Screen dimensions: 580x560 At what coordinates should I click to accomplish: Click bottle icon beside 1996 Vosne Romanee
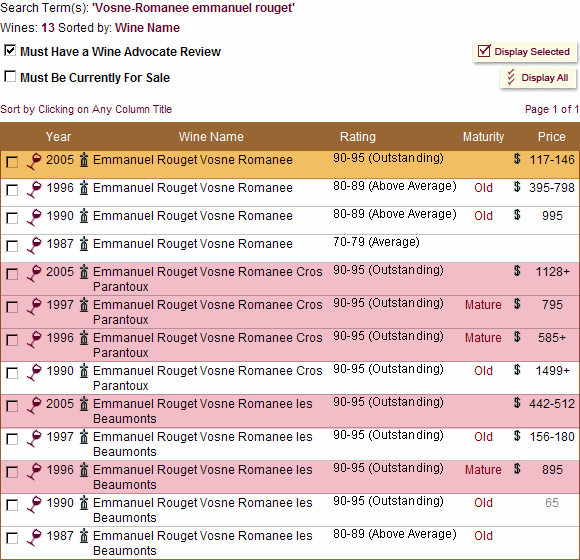point(84,188)
